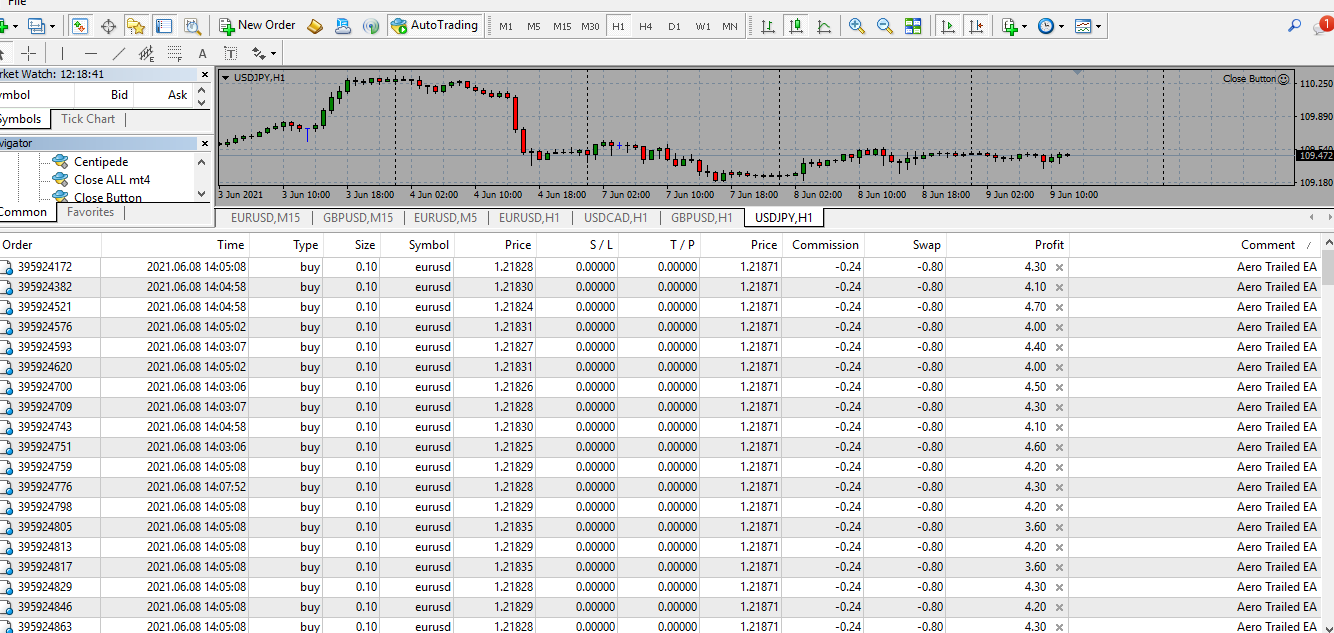
Task: Open the Strategy Tester icon
Action: 192,26
